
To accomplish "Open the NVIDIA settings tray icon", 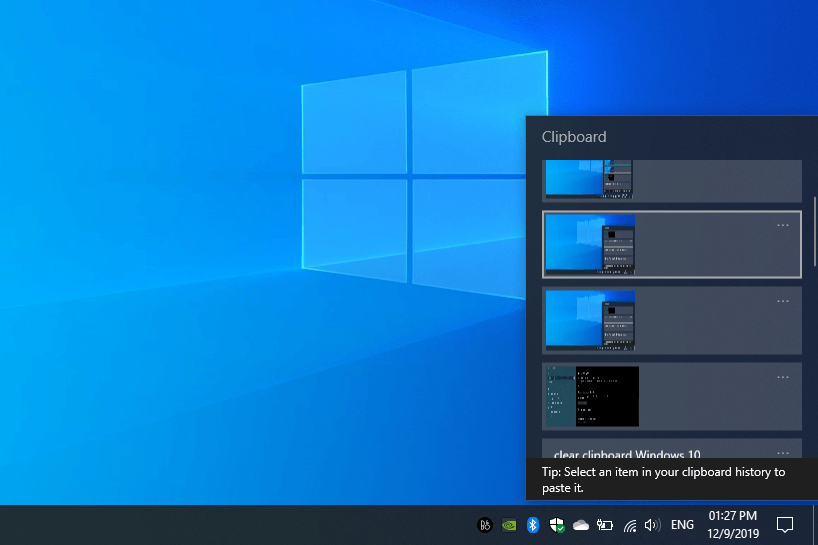I will (509, 525).
